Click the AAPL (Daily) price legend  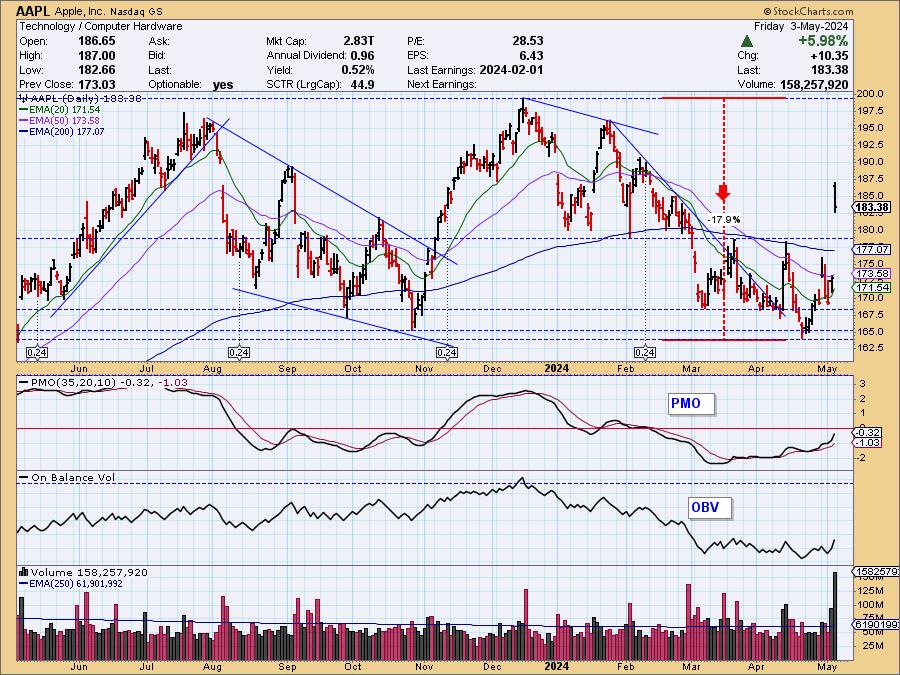pos(80,98)
